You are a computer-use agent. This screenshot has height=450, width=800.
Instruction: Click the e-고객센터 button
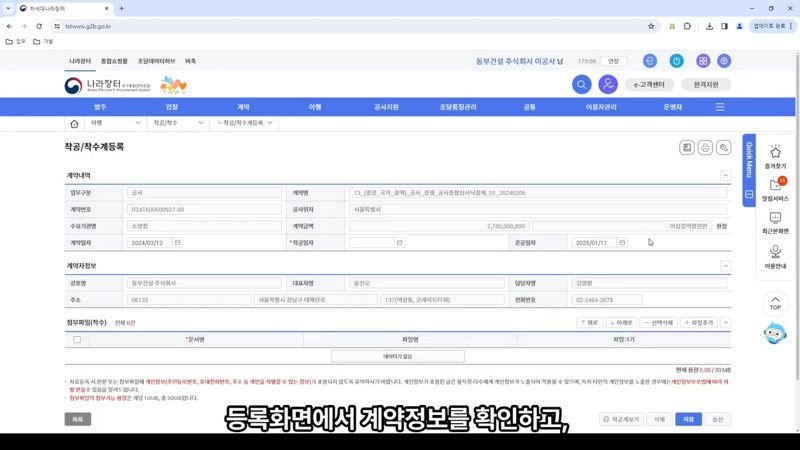(649, 85)
